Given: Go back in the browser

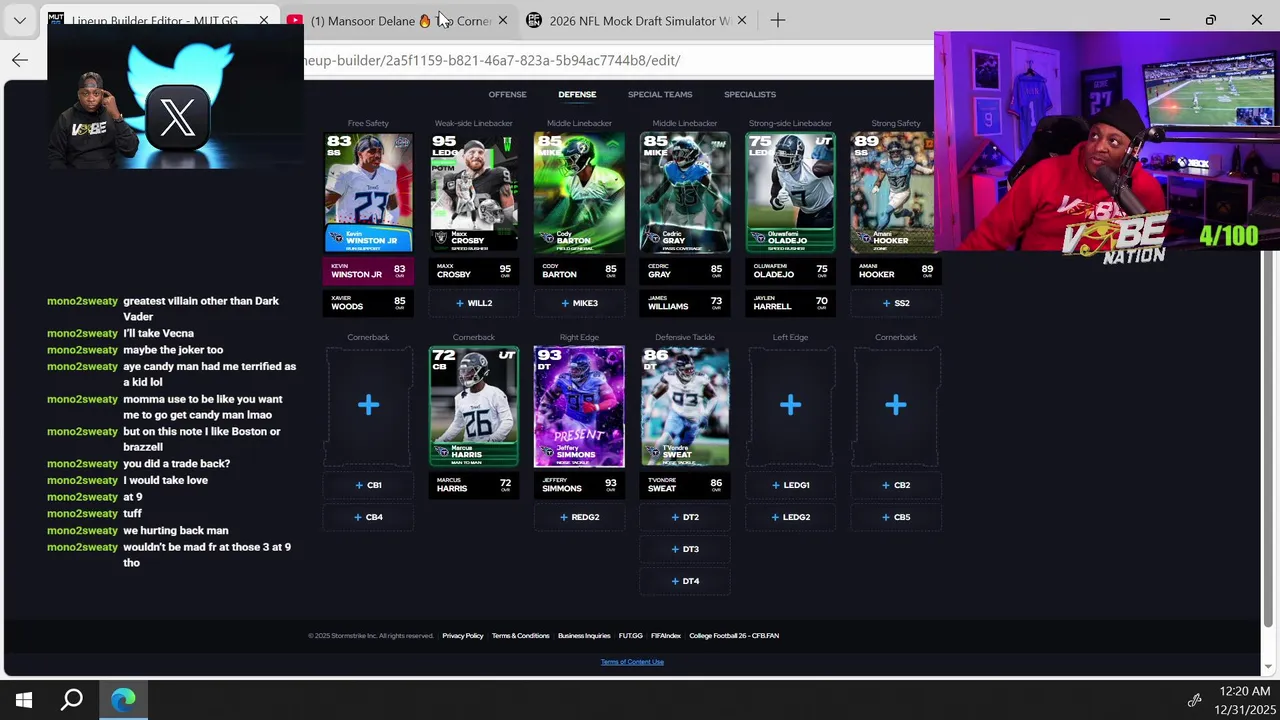Looking at the screenshot, I should (x=20, y=60).
